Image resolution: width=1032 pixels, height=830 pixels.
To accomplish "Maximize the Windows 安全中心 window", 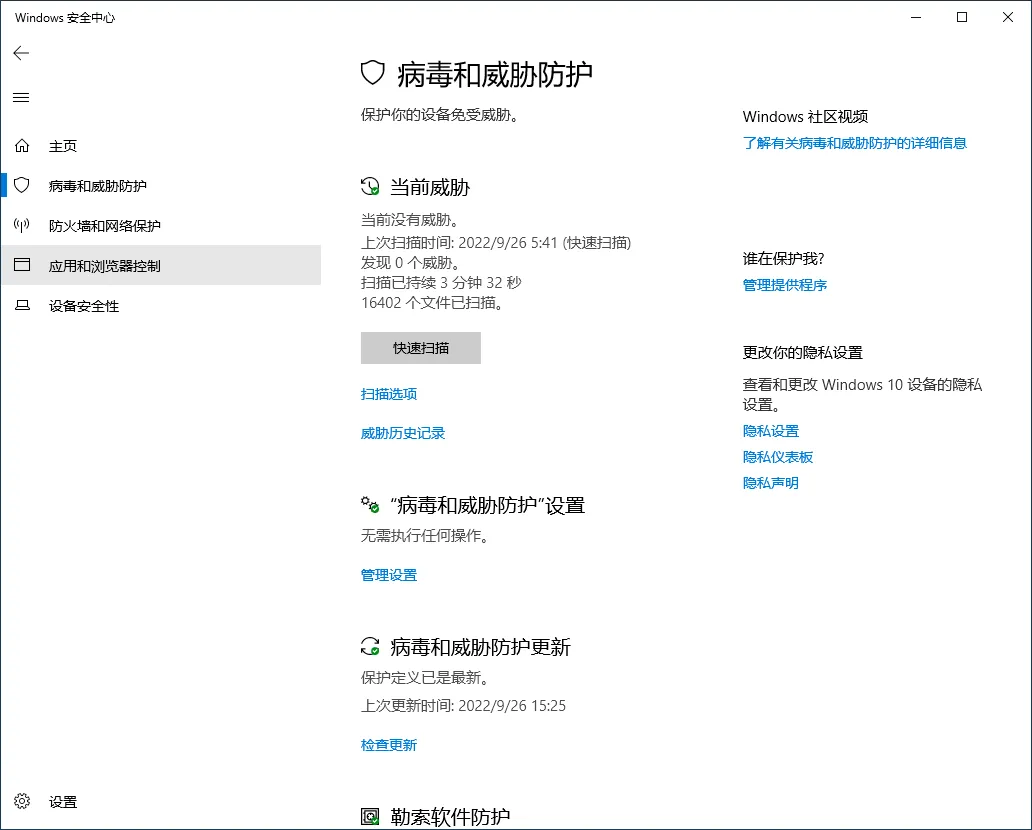I will (x=962, y=17).
